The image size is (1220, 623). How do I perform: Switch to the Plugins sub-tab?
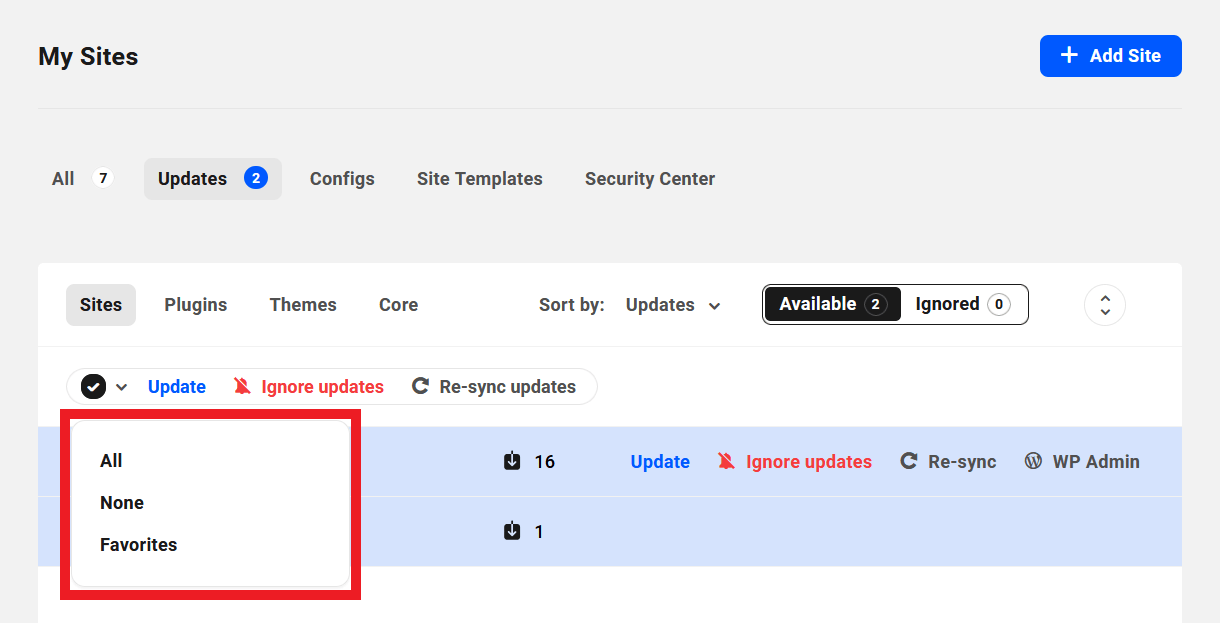[196, 305]
